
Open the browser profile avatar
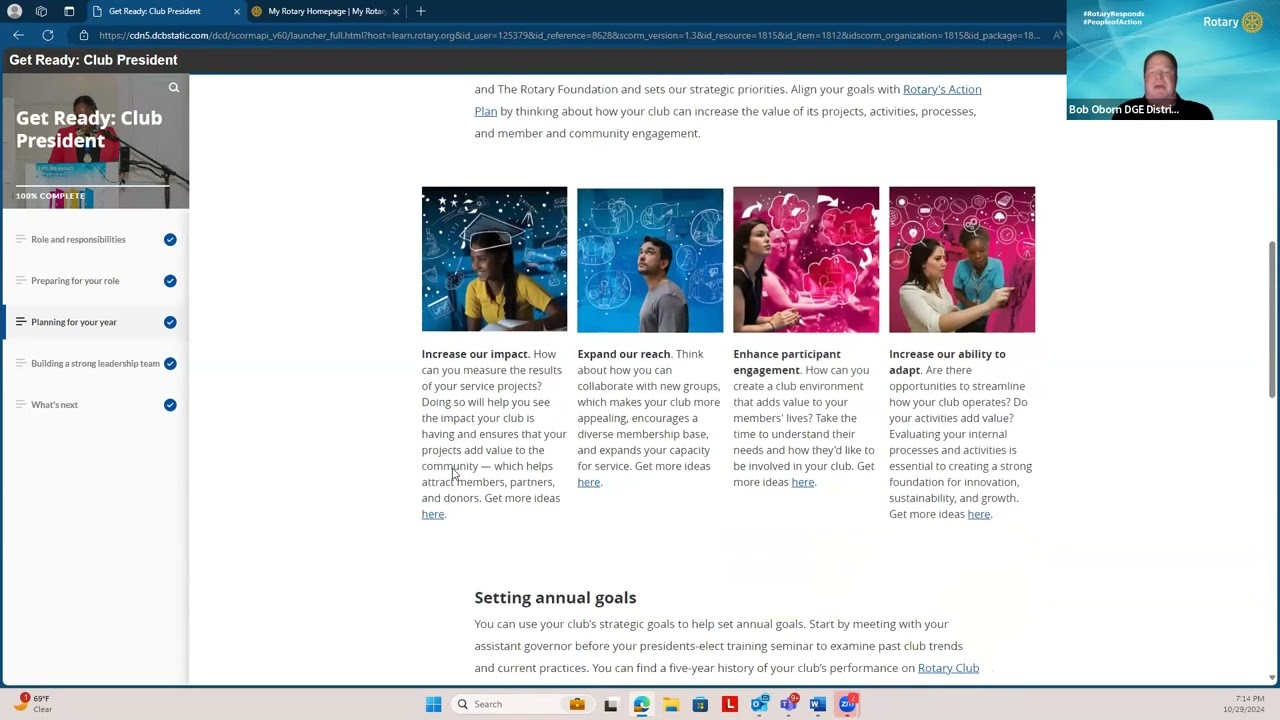coord(14,11)
